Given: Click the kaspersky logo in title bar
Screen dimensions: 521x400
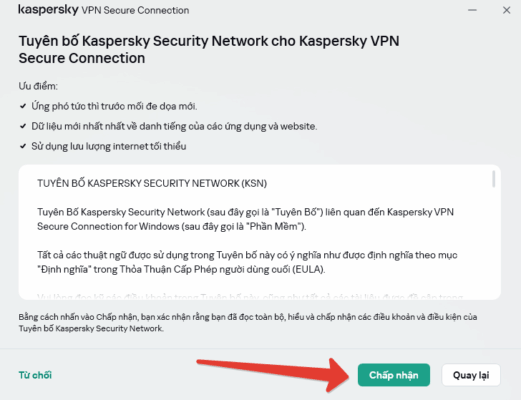Looking at the screenshot, I should [48, 9].
